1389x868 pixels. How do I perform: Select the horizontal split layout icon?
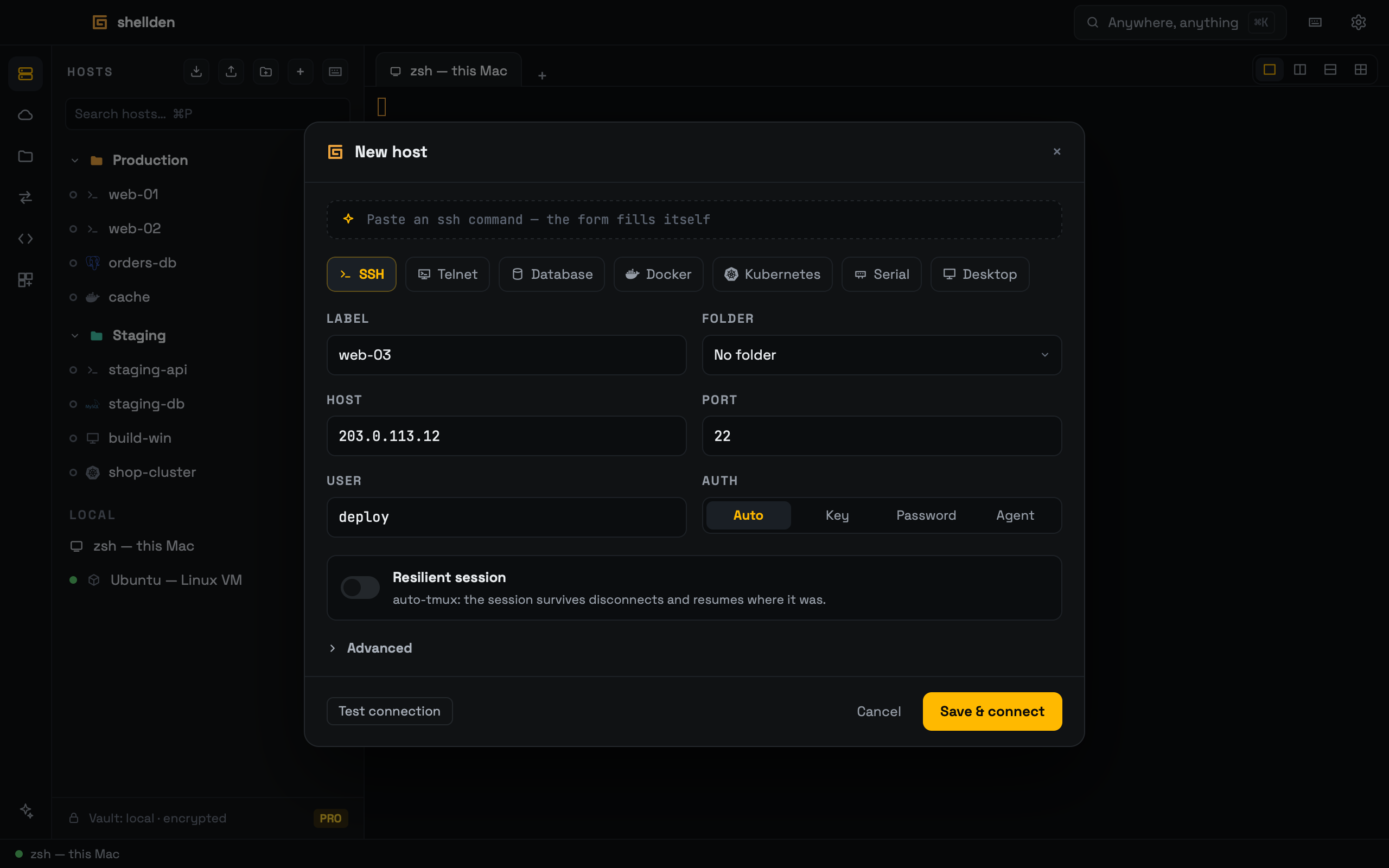1330,69
